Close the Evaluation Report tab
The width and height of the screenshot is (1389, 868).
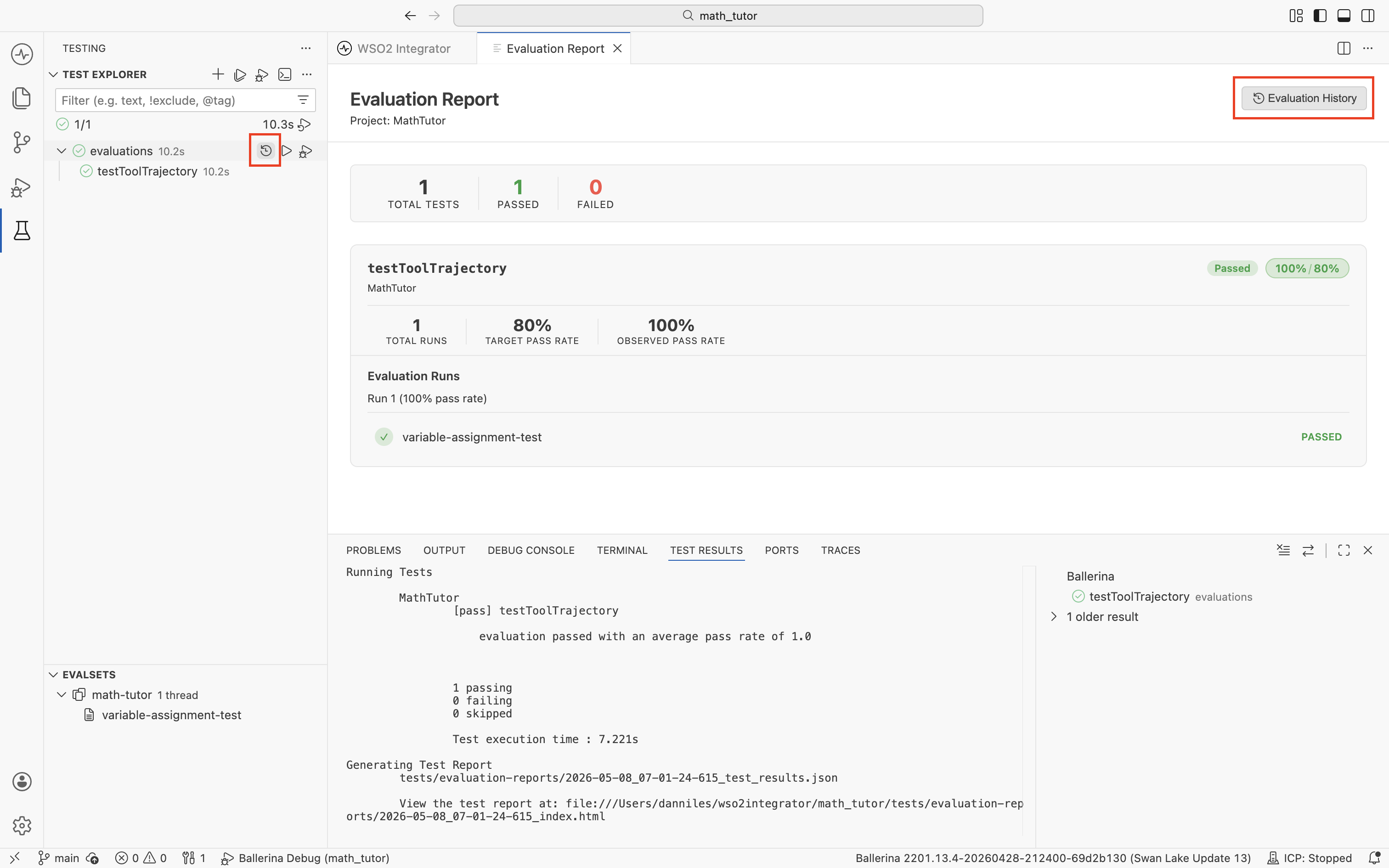(618, 48)
